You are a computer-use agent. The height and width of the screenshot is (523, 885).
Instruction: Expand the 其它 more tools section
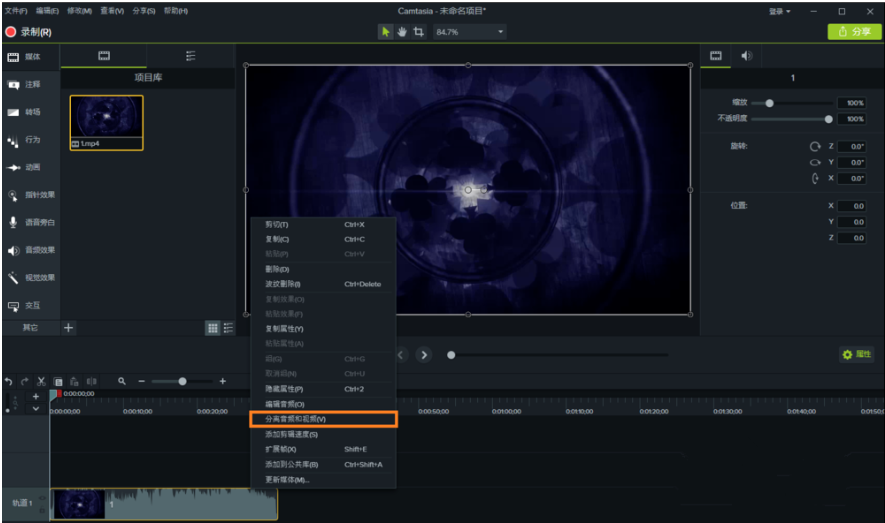tap(30, 328)
